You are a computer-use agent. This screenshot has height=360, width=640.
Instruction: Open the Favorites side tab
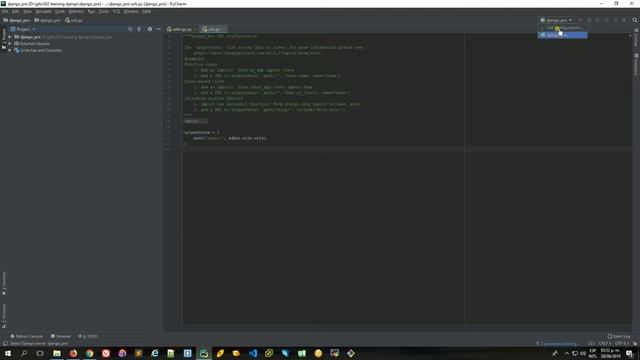pyautogui.click(x=4, y=284)
